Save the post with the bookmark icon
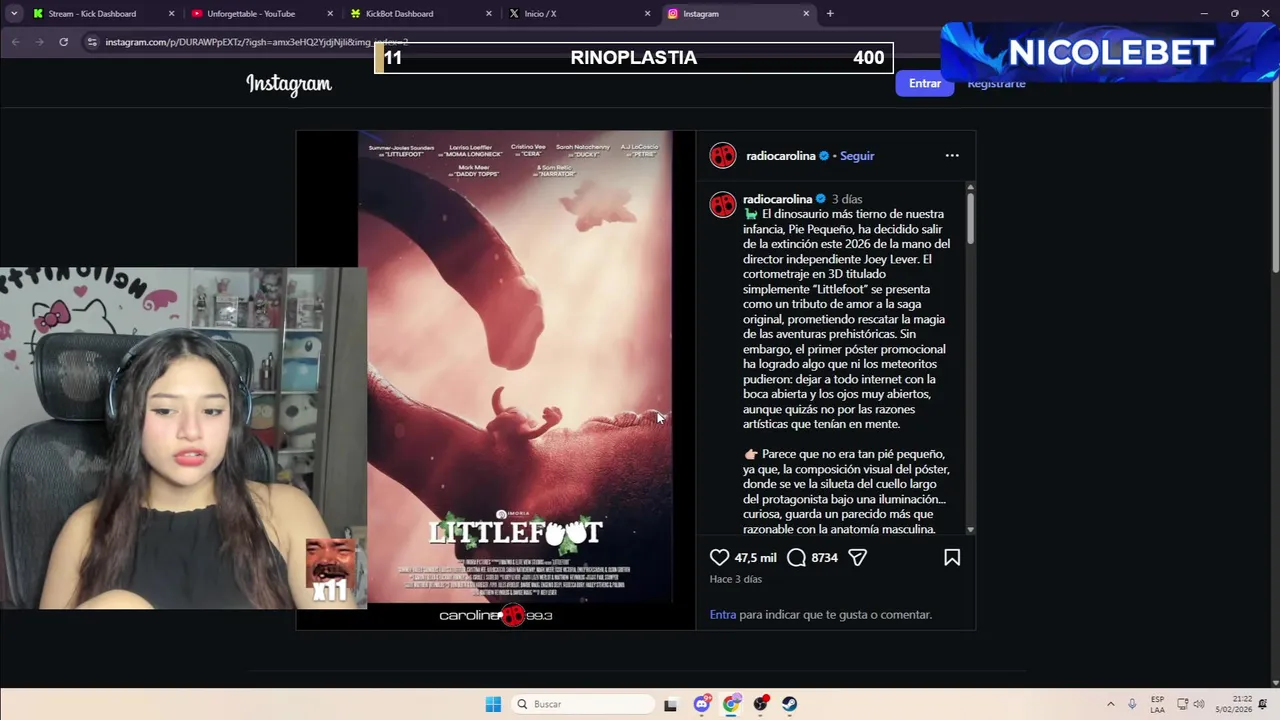1280x720 pixels. point(952,557)
